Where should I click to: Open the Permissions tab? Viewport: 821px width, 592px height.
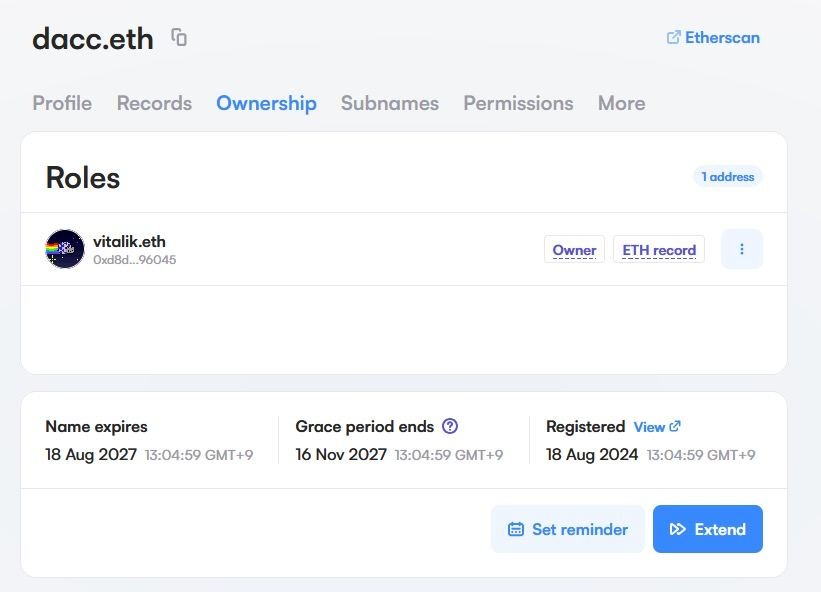[518, 103]
